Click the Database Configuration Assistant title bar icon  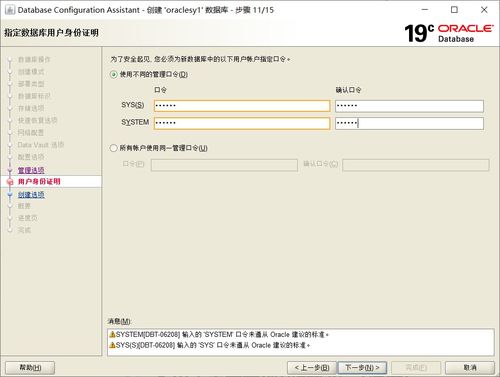point(10,10)
